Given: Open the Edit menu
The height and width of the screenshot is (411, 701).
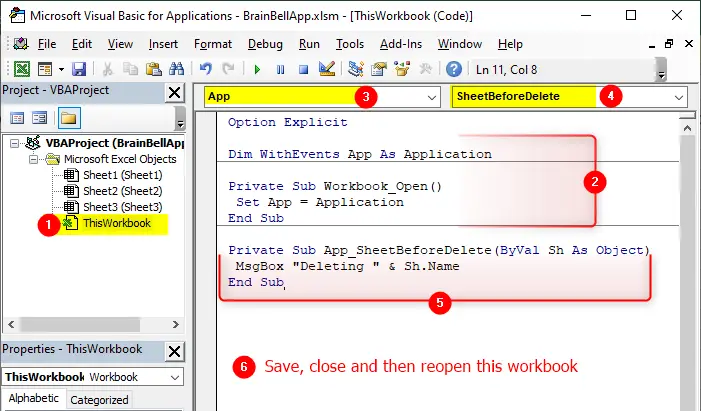Looking at the screenshot, I should coord(82,44).
